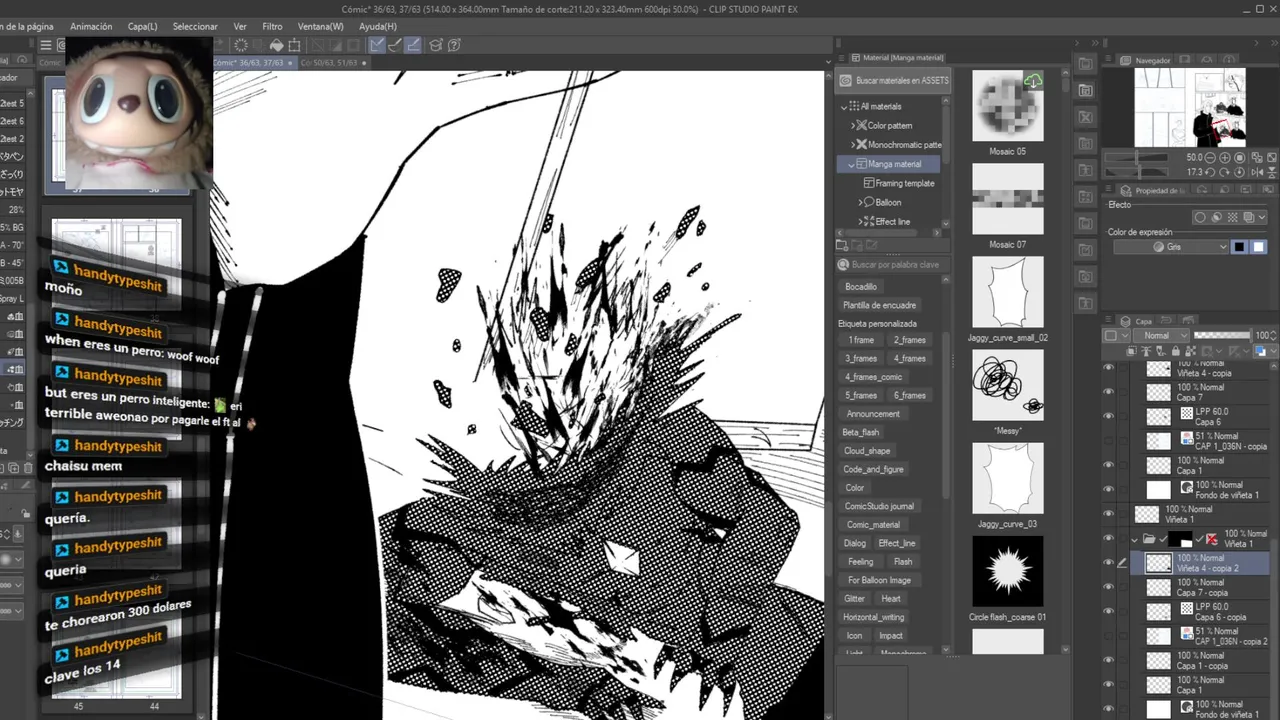Reset canvas rotation in the Navigator

pyautogui.click(x=1240, y=172)
